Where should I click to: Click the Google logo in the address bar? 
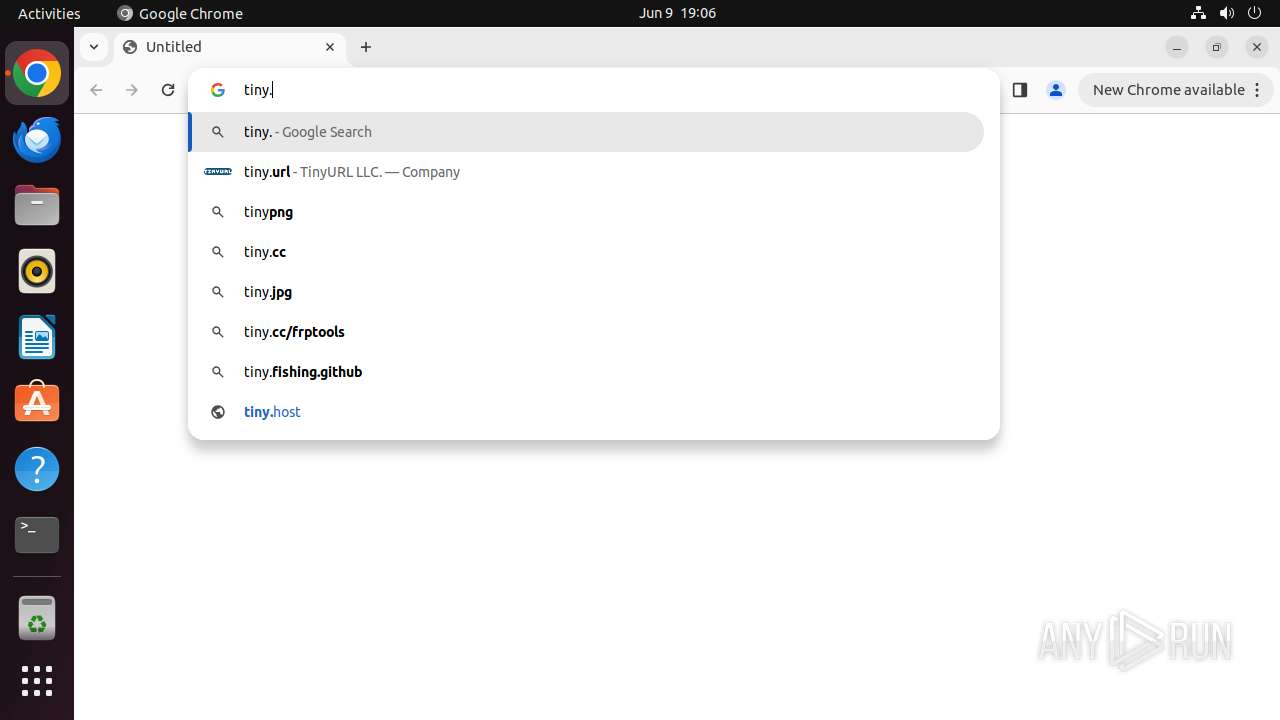218,90
